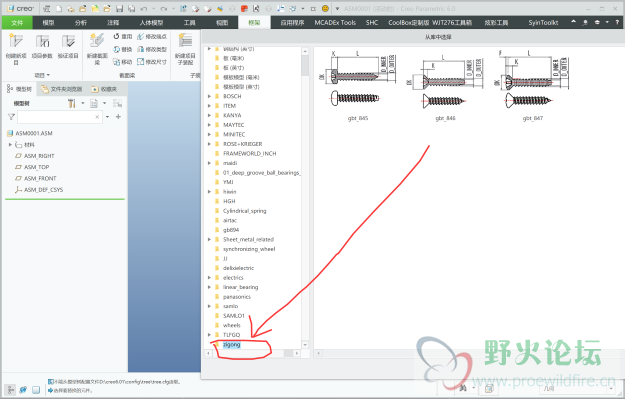The width and height of the screenshot is (625, 399).
Task: Toggle the browser globe icon in status bar
Action: click(x=23, y=390)
